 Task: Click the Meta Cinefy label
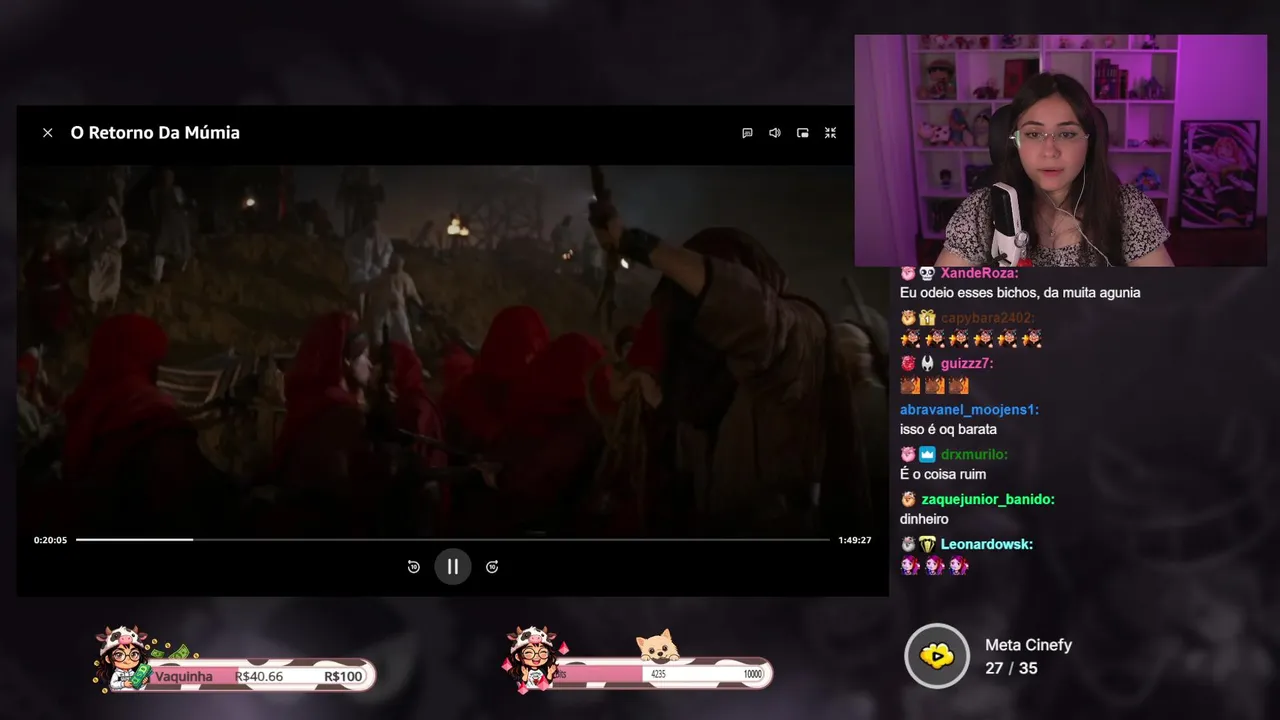click(1028, 645)
